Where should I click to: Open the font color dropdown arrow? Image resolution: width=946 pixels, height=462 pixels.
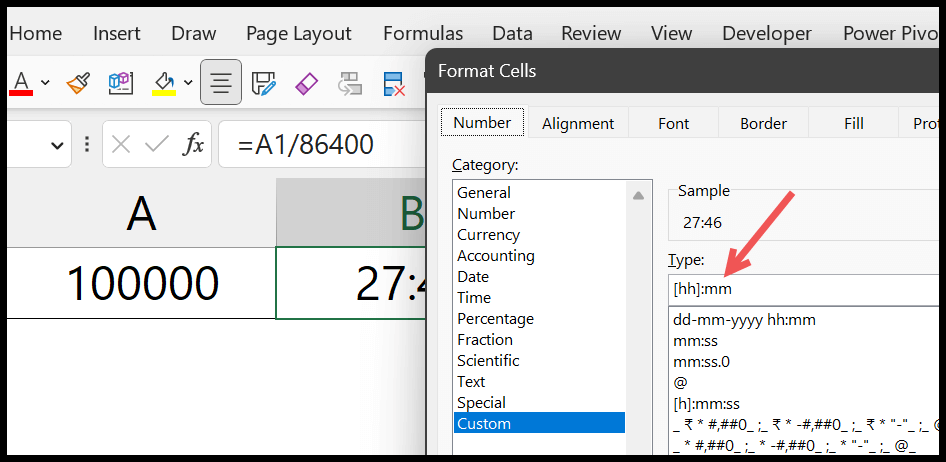pyautogui.click(x=45, y=83)
